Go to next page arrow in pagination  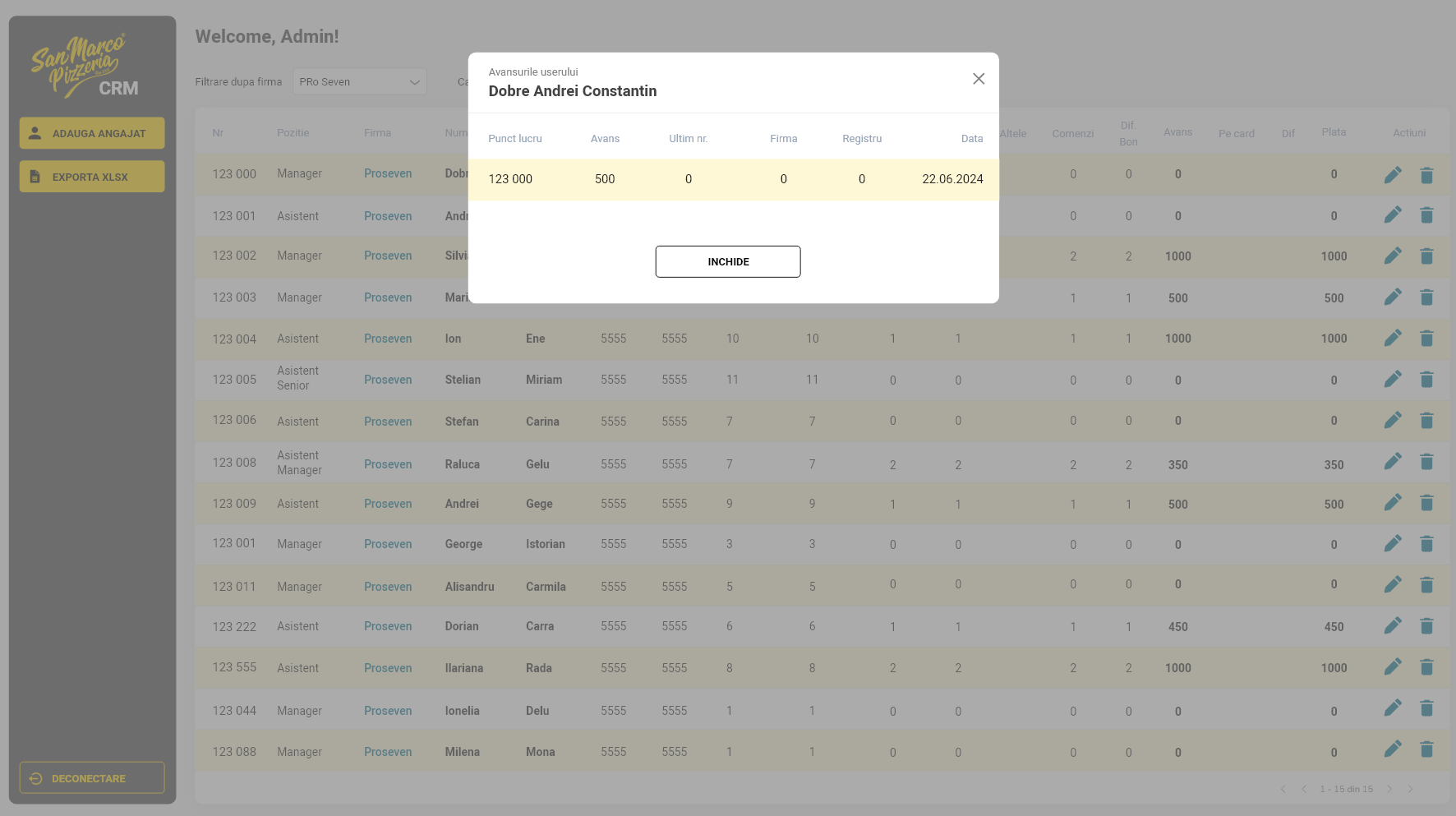pyautogui.click(x=1389, y=789)
